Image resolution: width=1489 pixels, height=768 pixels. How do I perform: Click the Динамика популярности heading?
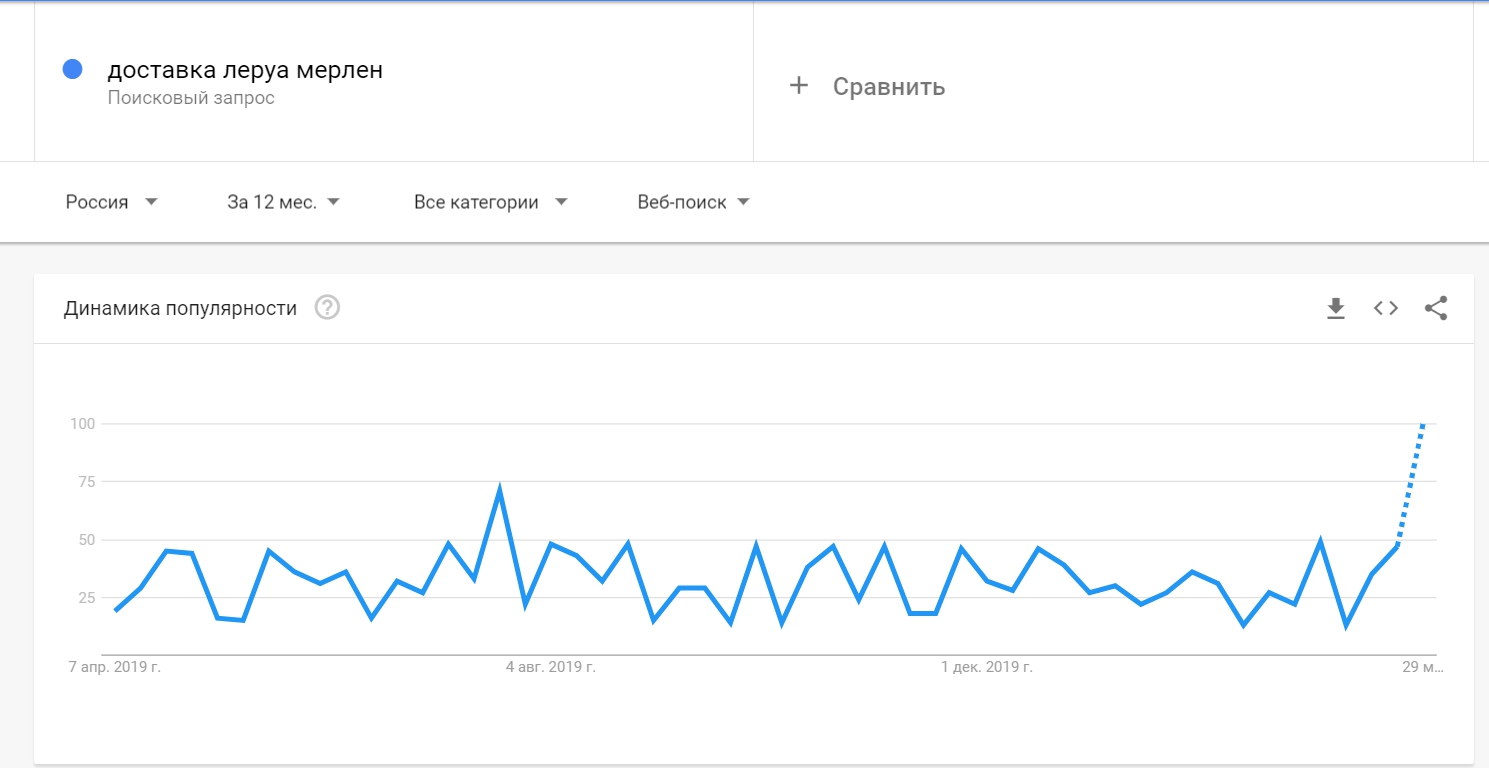coord(180,308)
